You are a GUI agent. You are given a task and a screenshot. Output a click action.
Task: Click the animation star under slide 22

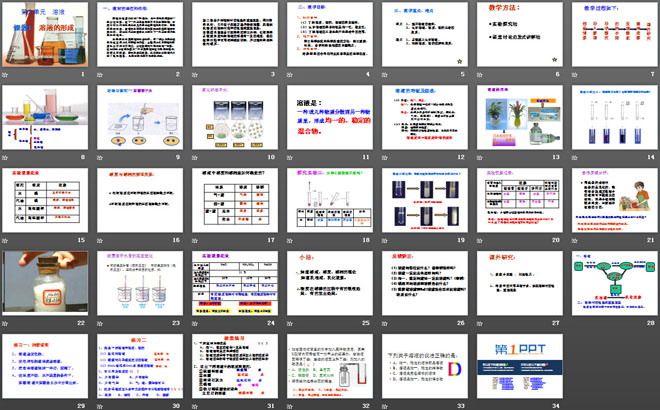click(x=5, y=323)
